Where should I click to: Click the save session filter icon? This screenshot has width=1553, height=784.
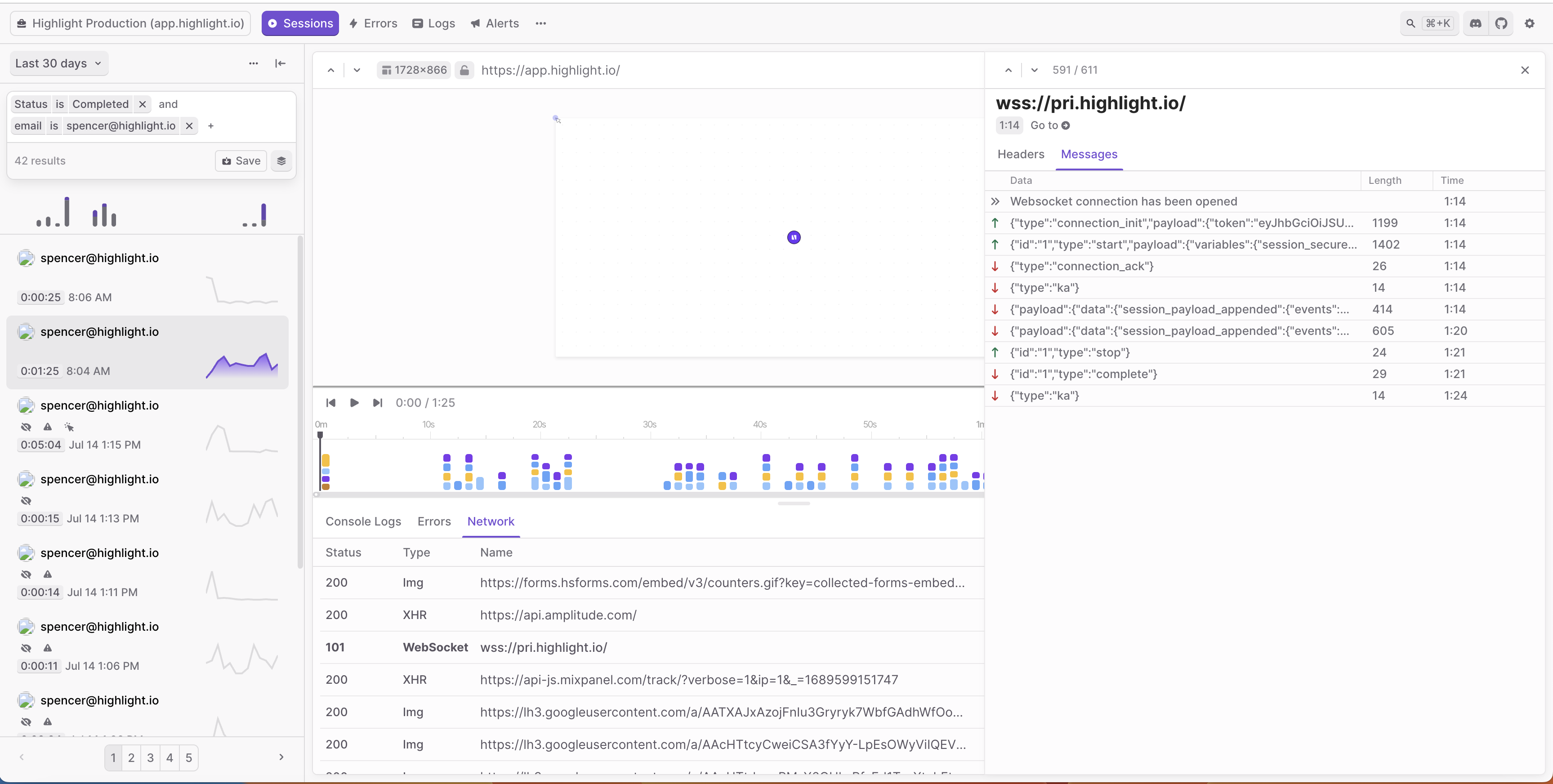[x=241, y=160]
